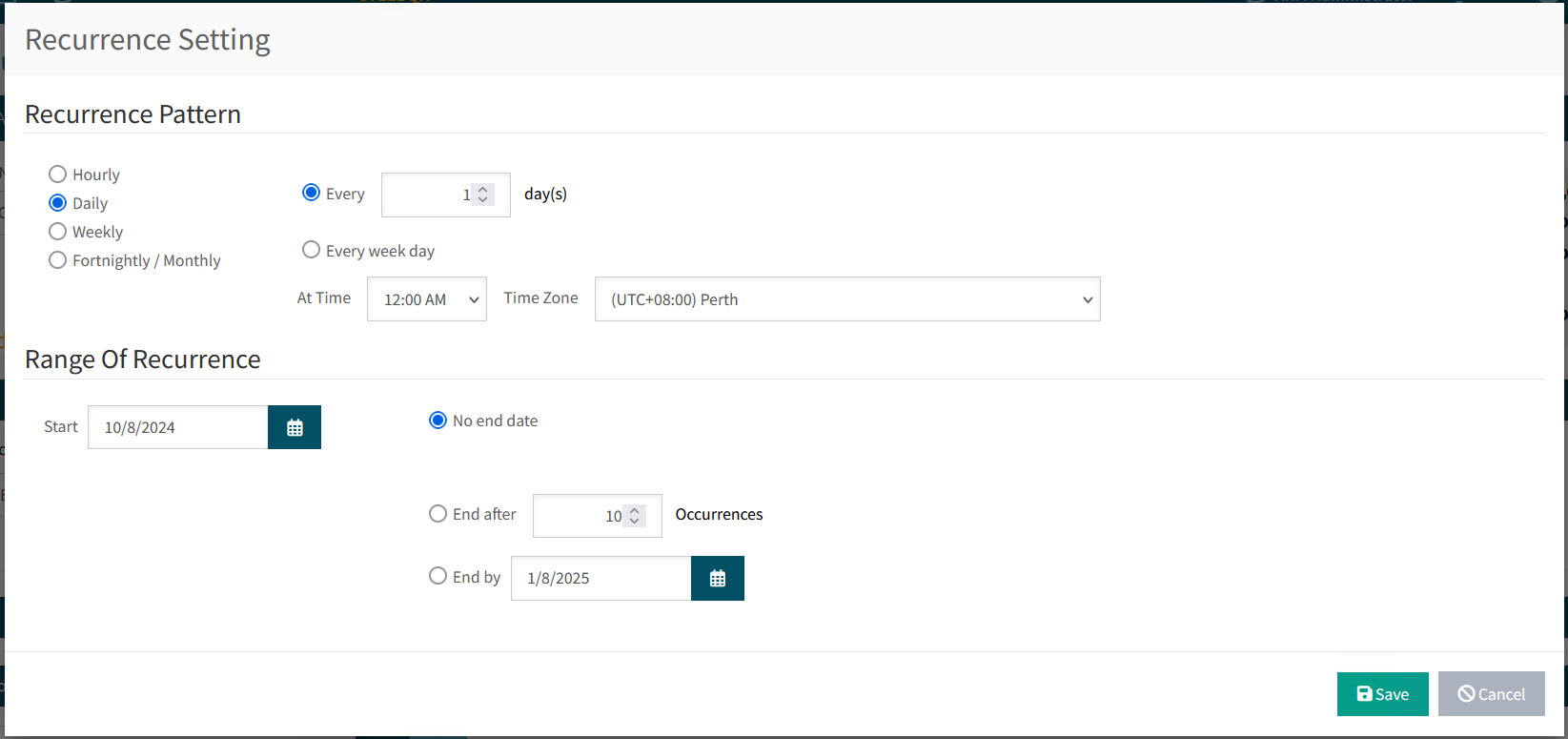The height and width of the screenshot is (739, 1568).
Task: Choose the Every day(s) radio option
Action: [x=311, y=193]
